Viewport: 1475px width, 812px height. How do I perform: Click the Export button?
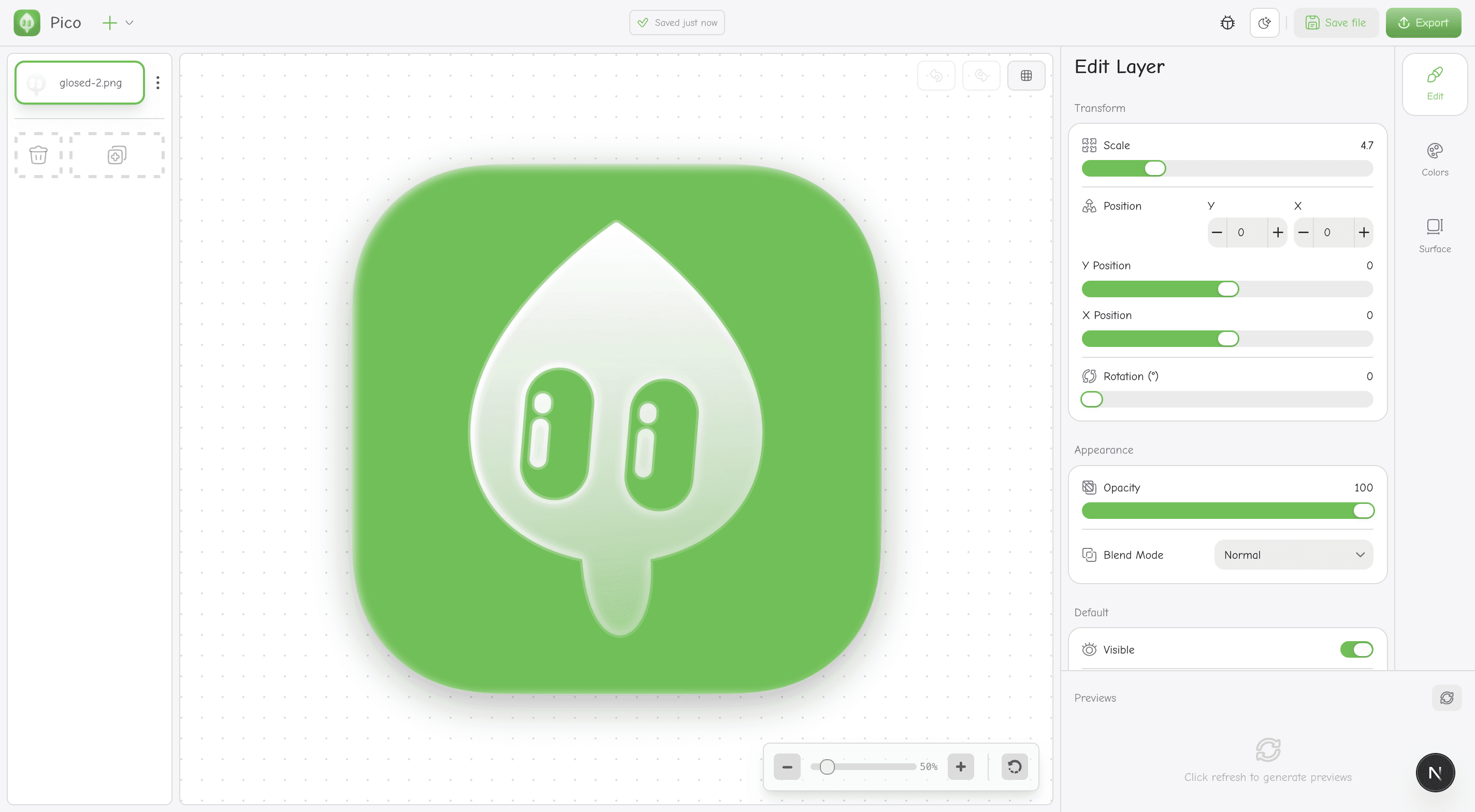tap(1424, 22)
